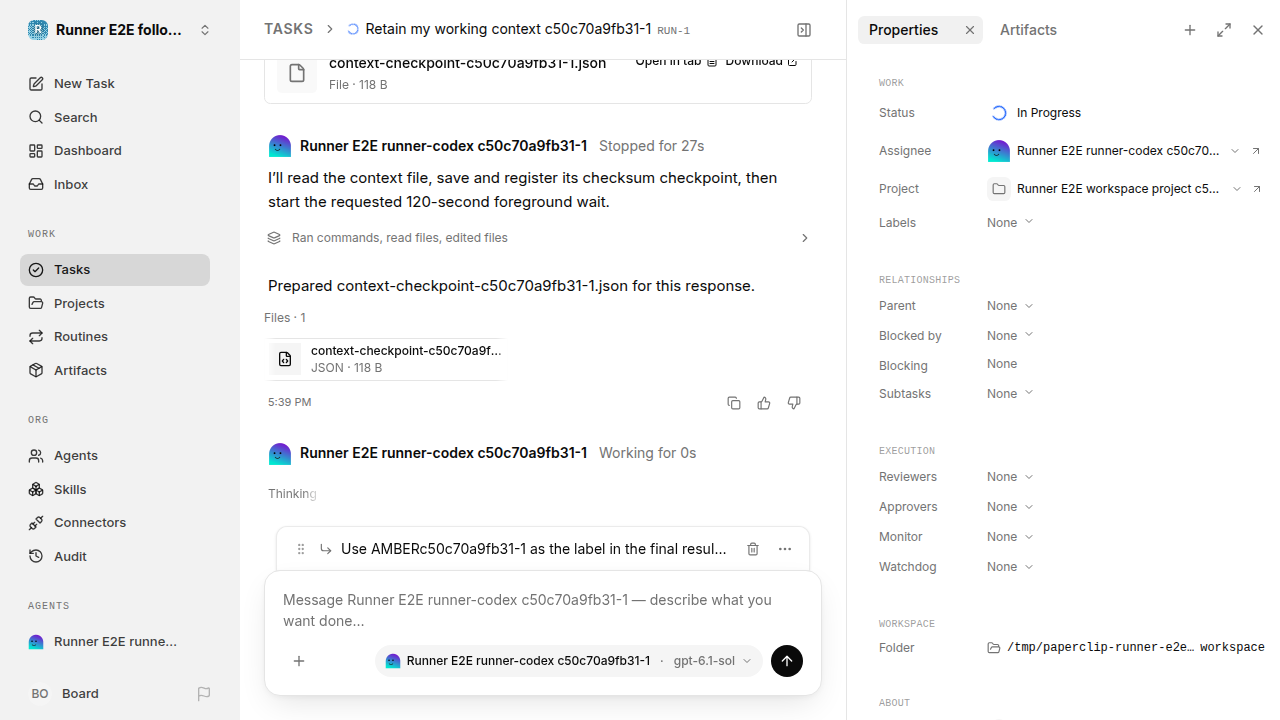This screenshot has width=1280, height=720.
Task: Switch to the Artifacts tab in right panel
Action: pyautogui.click(x=1028, y=30)
